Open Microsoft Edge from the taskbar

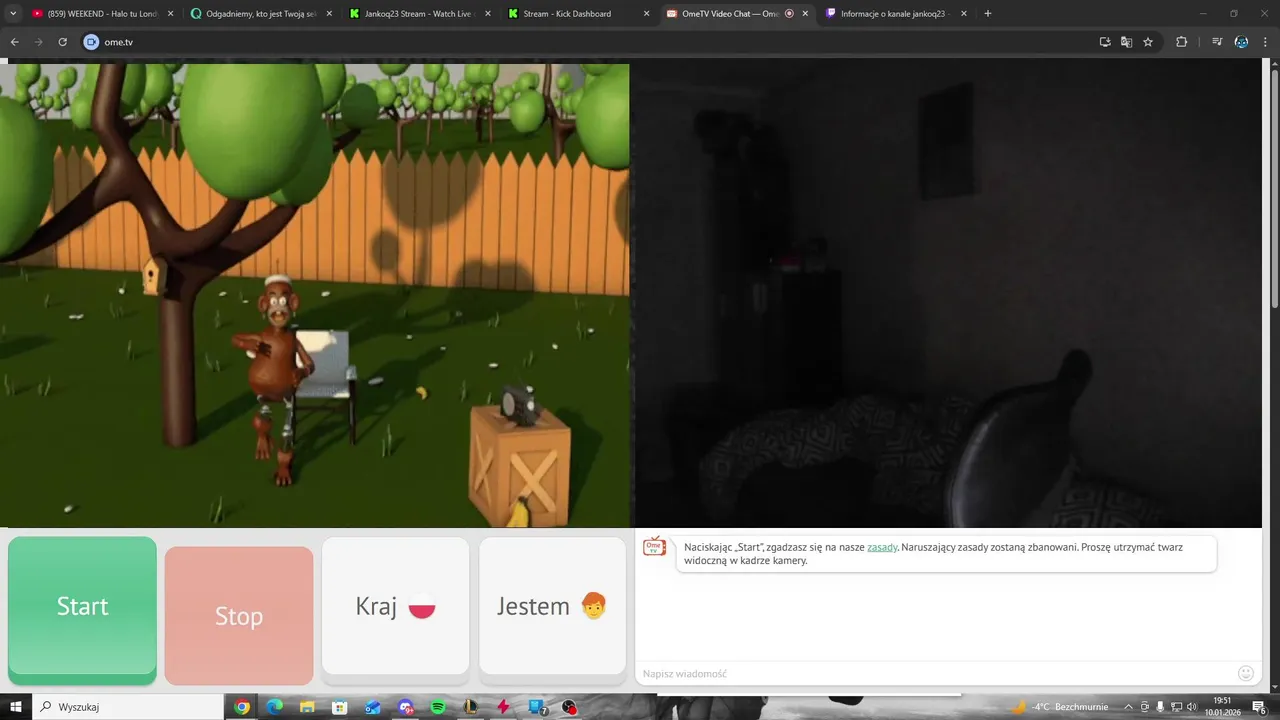[275, 707]
